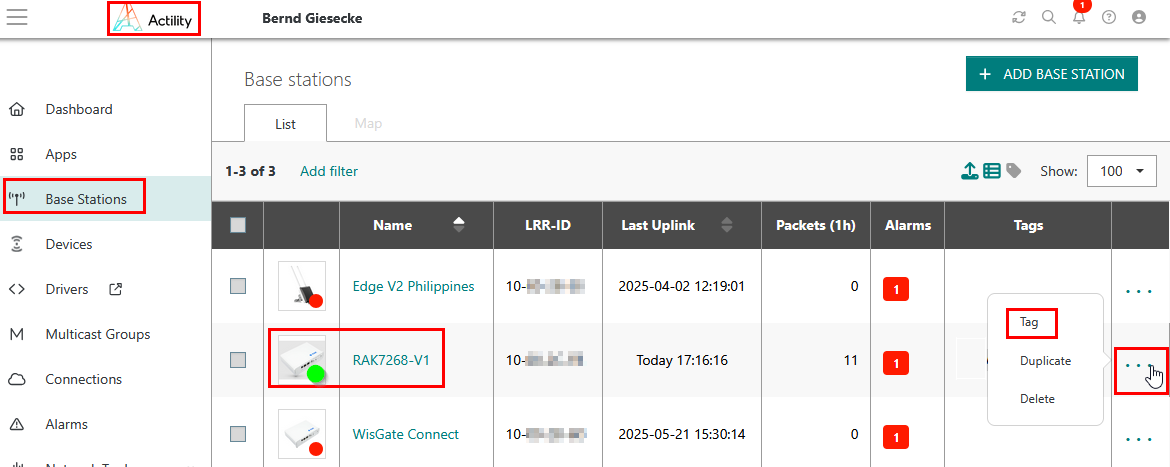
Task: Click the Packets (1h) column header
Action: 816,225
